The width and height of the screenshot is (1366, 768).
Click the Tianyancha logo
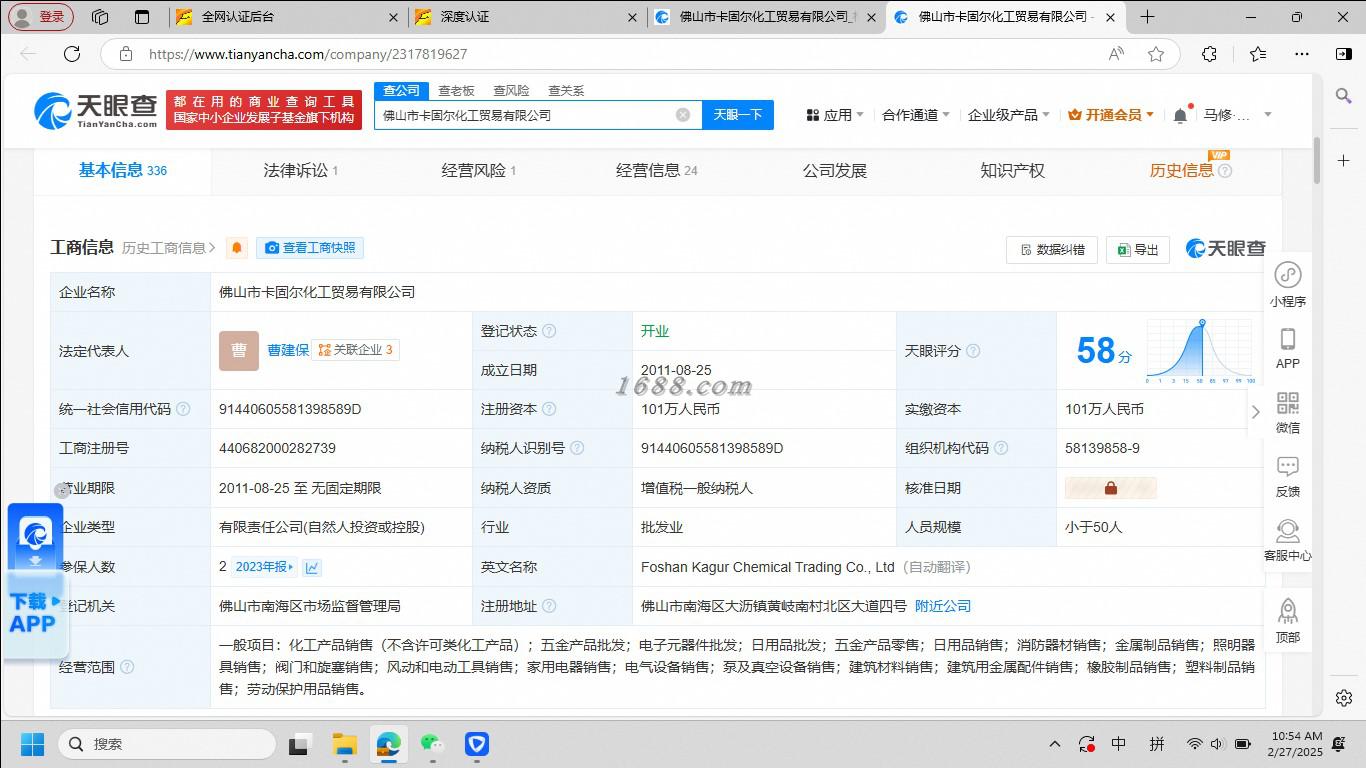point(96,111)
